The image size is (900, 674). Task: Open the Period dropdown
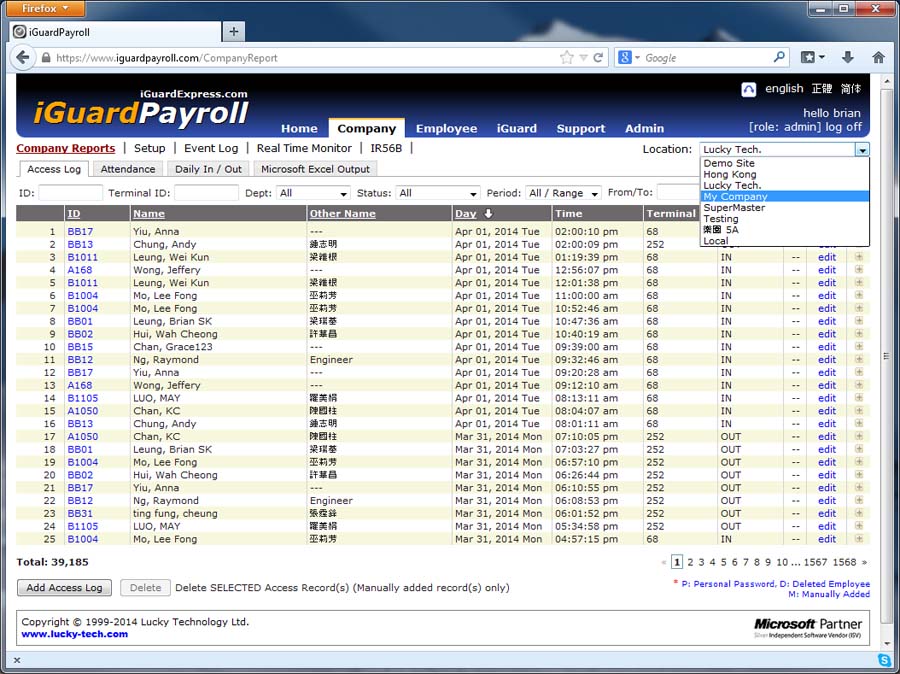pos(563,193)
